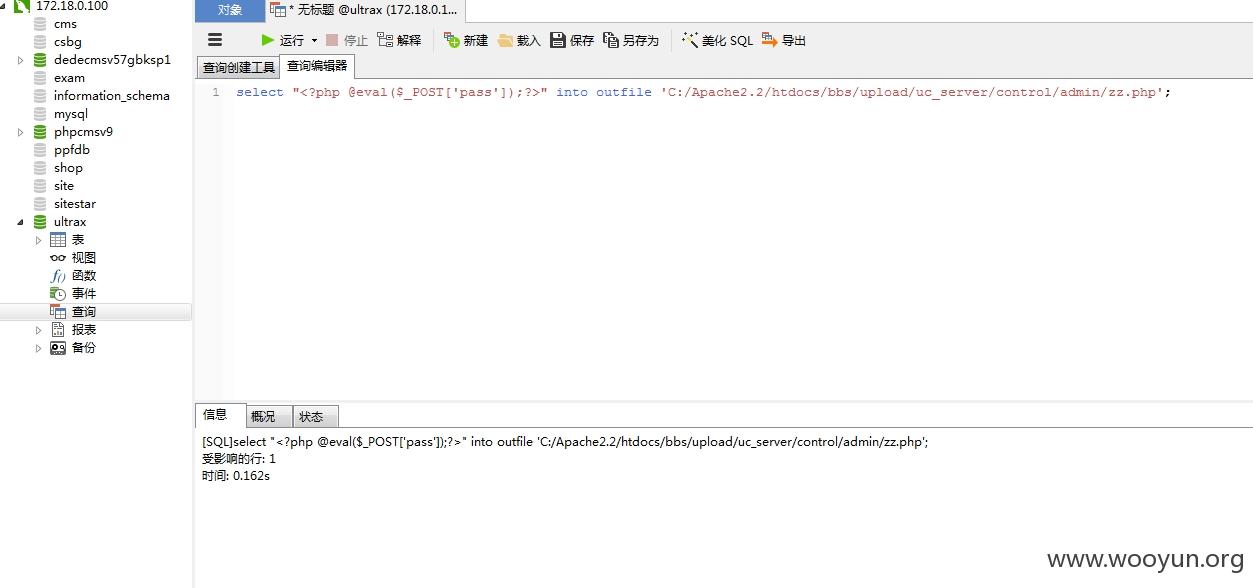Load a query file with 载入
1253x588 pixels.
pyautogui.click(x=519, y=40)
